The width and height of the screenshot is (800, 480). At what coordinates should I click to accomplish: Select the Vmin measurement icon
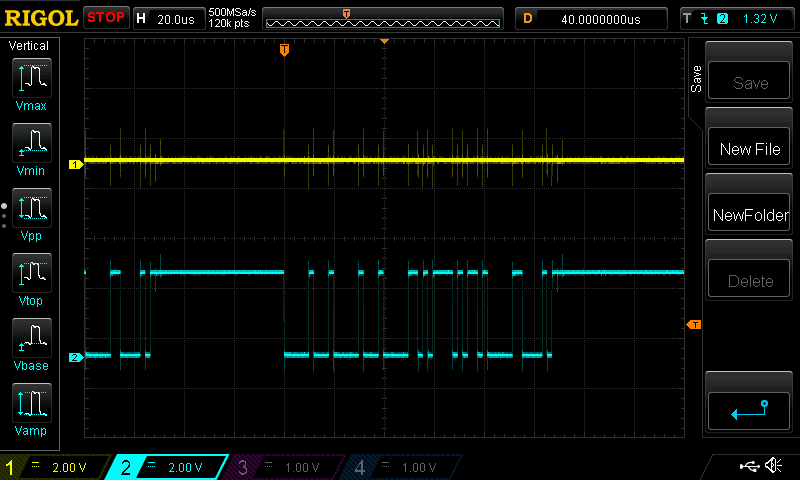(x=32, y=143)
